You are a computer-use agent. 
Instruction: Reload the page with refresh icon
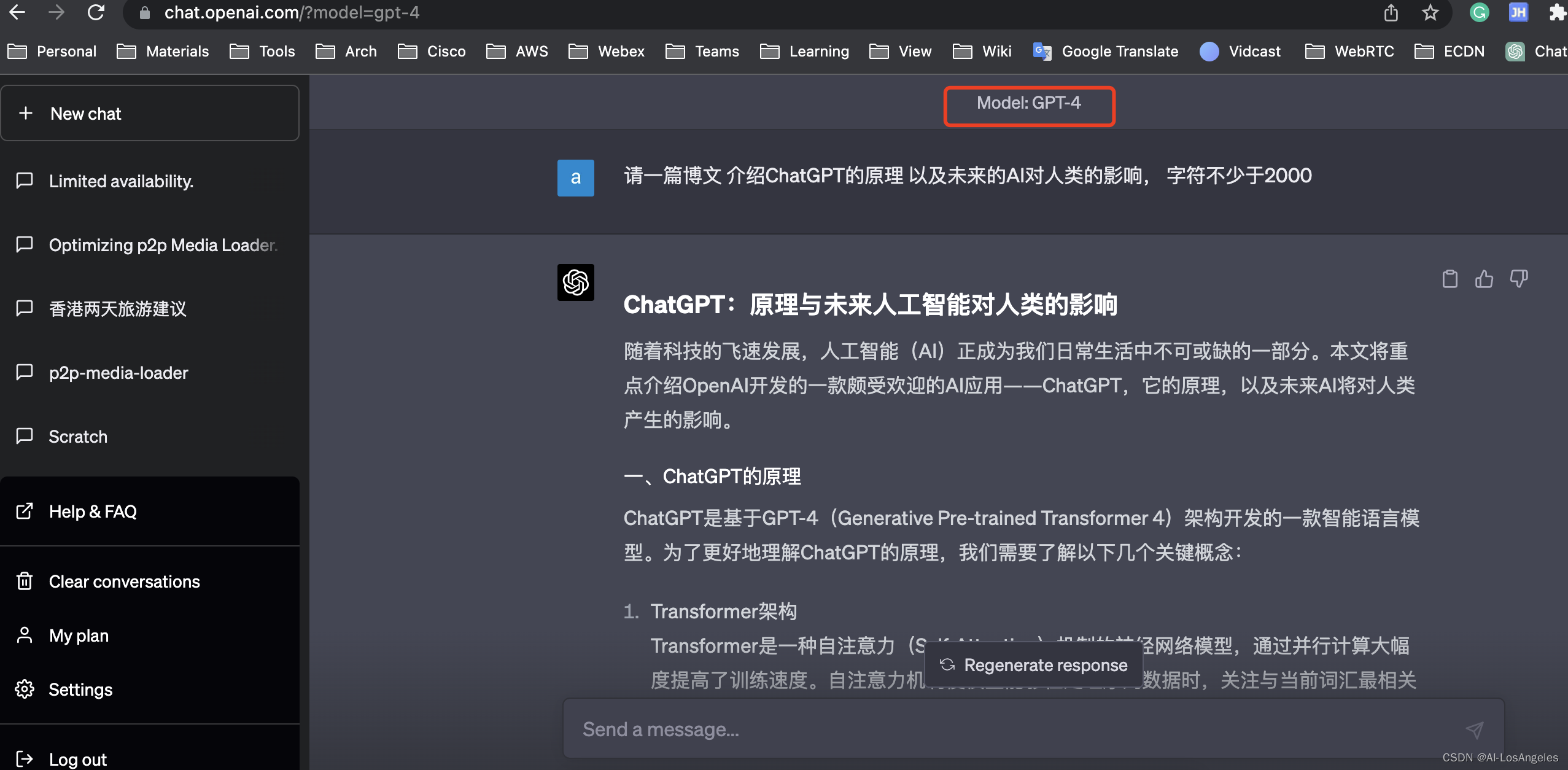pyautogui.click(x=96, y=12)
